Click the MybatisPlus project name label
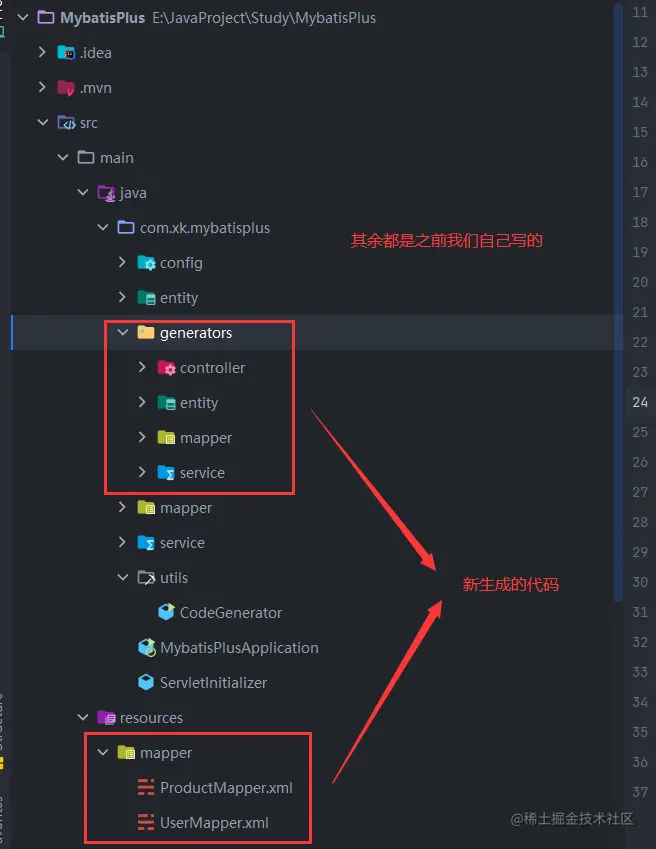The width and height of the screenshot is (656, 849). [x=102, y=18]
